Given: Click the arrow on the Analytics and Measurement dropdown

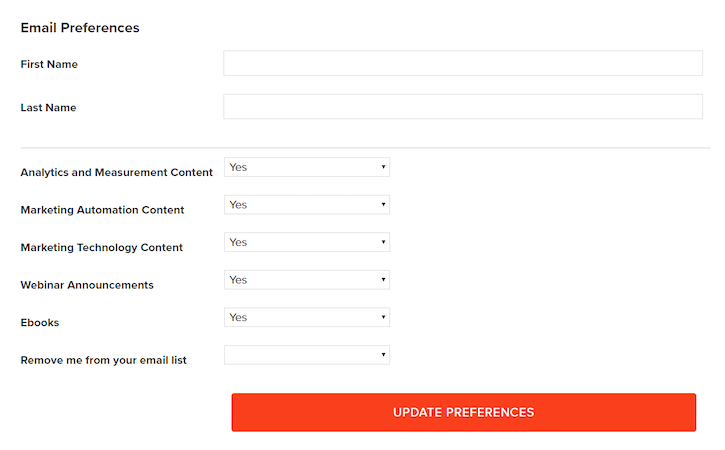Looking at the screenshot, I should coord(383,168).
